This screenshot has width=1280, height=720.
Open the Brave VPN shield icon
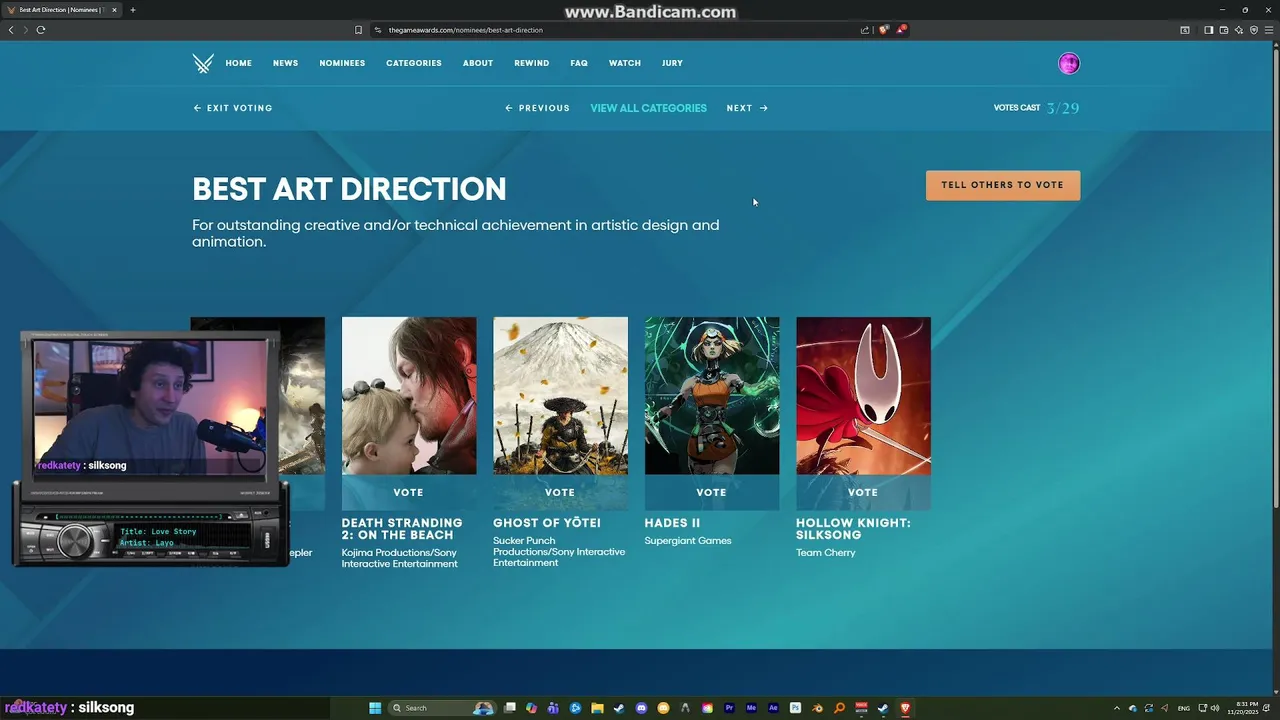[1254, 30]
